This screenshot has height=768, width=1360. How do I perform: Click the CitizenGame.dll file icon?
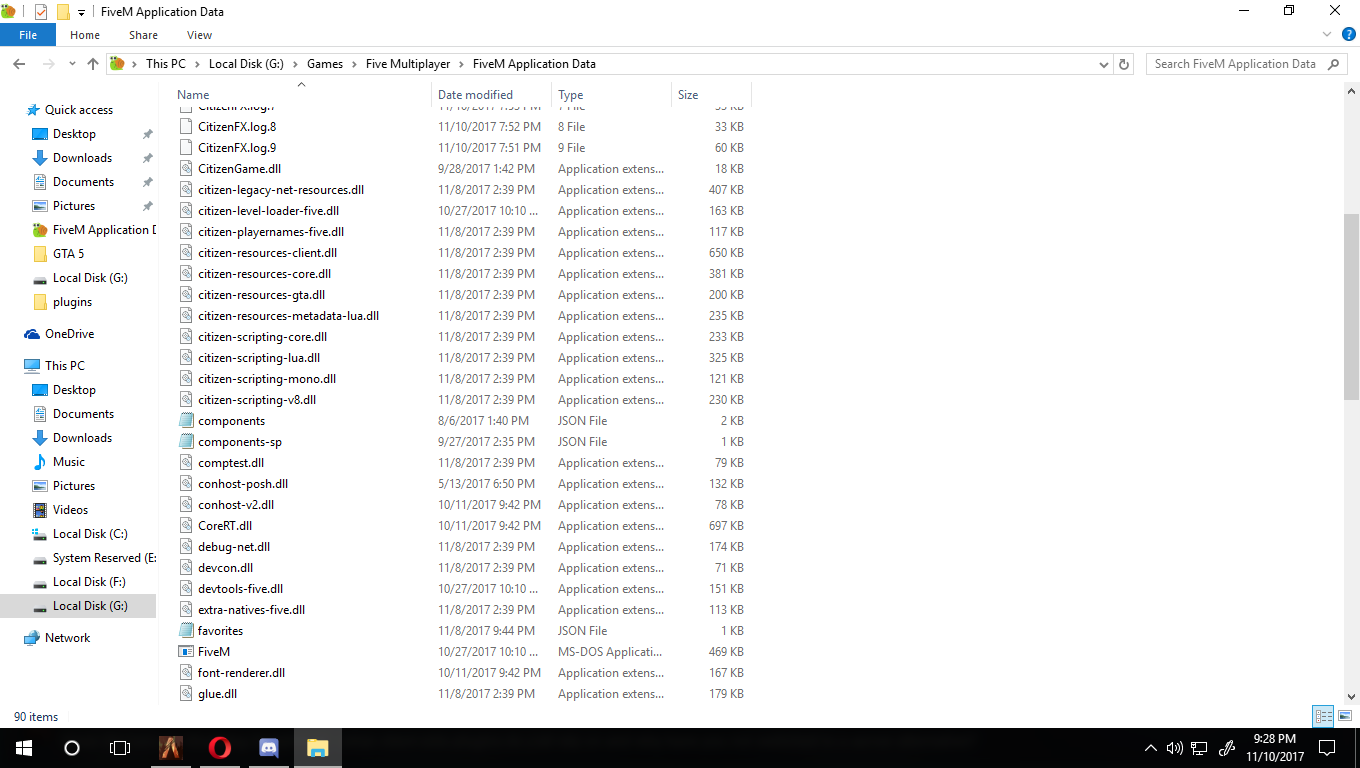(186, 169)
